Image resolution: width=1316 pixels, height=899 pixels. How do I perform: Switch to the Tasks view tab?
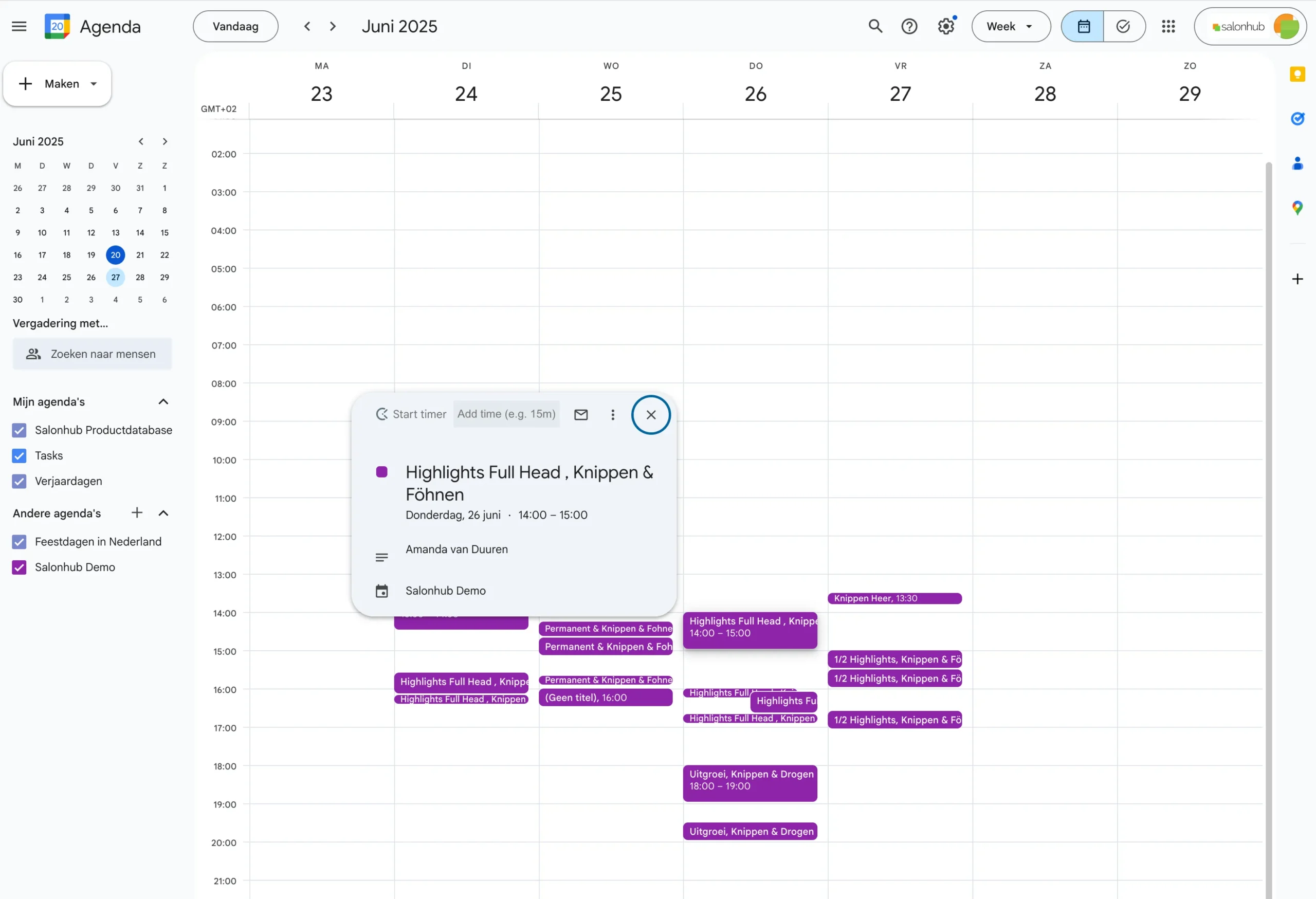pyautogui.click(x=1123, y=27)
